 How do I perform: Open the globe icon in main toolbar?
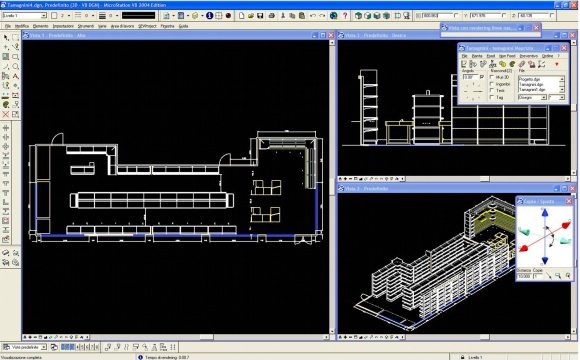334,16
